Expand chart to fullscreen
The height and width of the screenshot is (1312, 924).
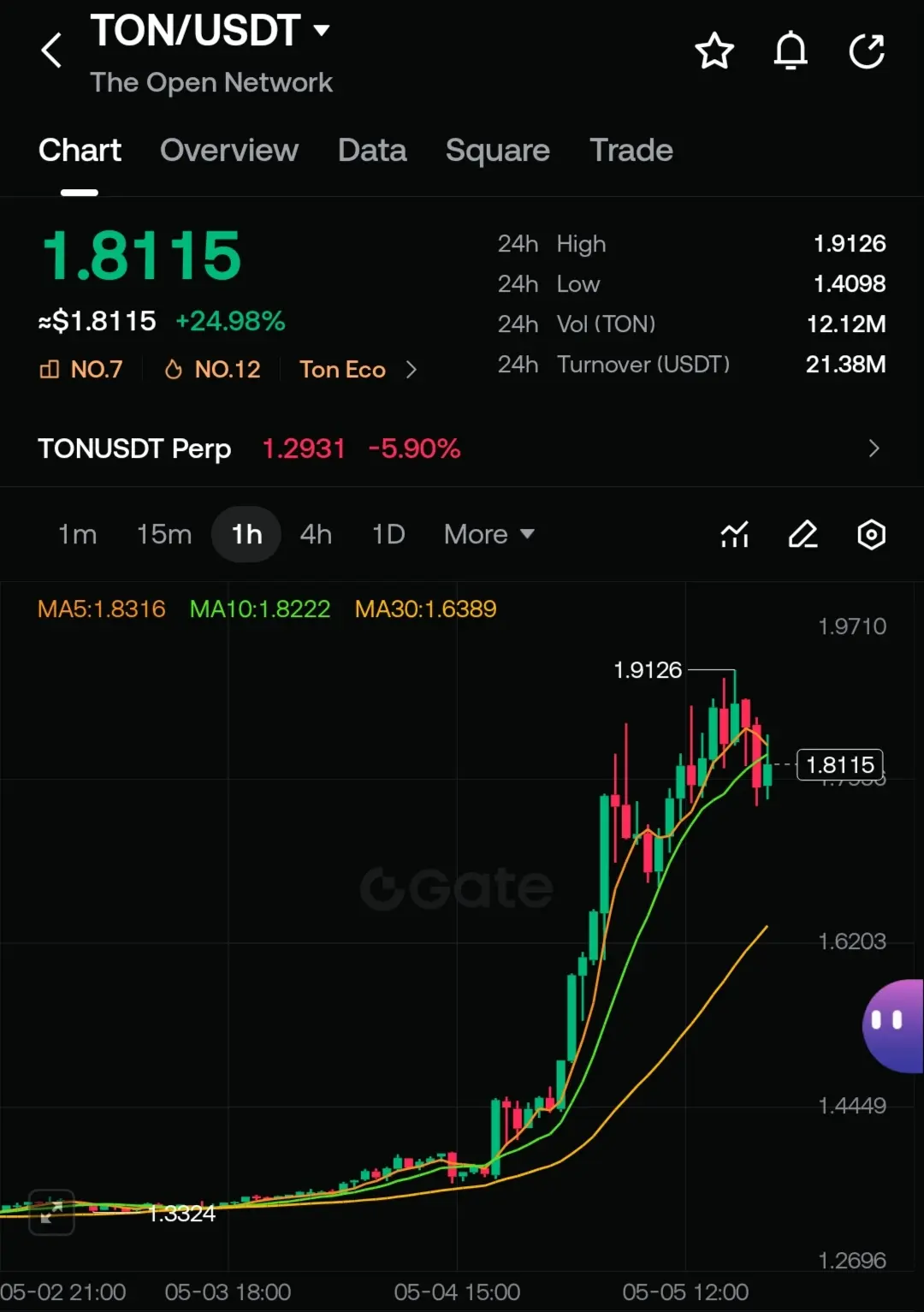(x=51, y=1212)
